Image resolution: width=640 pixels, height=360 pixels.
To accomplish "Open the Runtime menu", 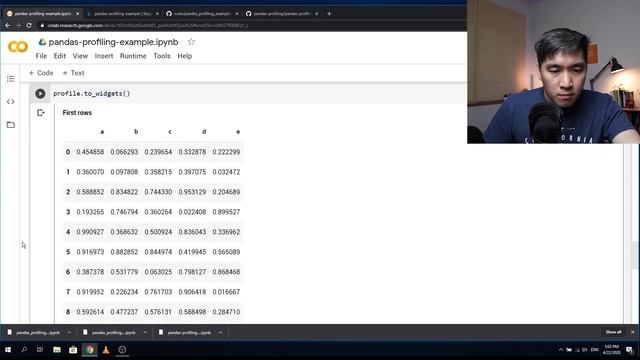I will [133, 56].
